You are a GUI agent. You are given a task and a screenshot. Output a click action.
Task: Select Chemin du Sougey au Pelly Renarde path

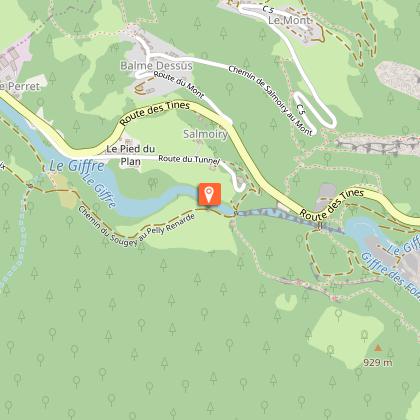click(x=136, y=227)
